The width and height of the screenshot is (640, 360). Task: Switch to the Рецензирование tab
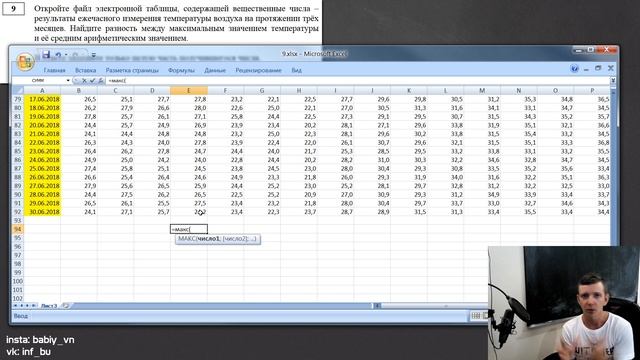(258, 70)
